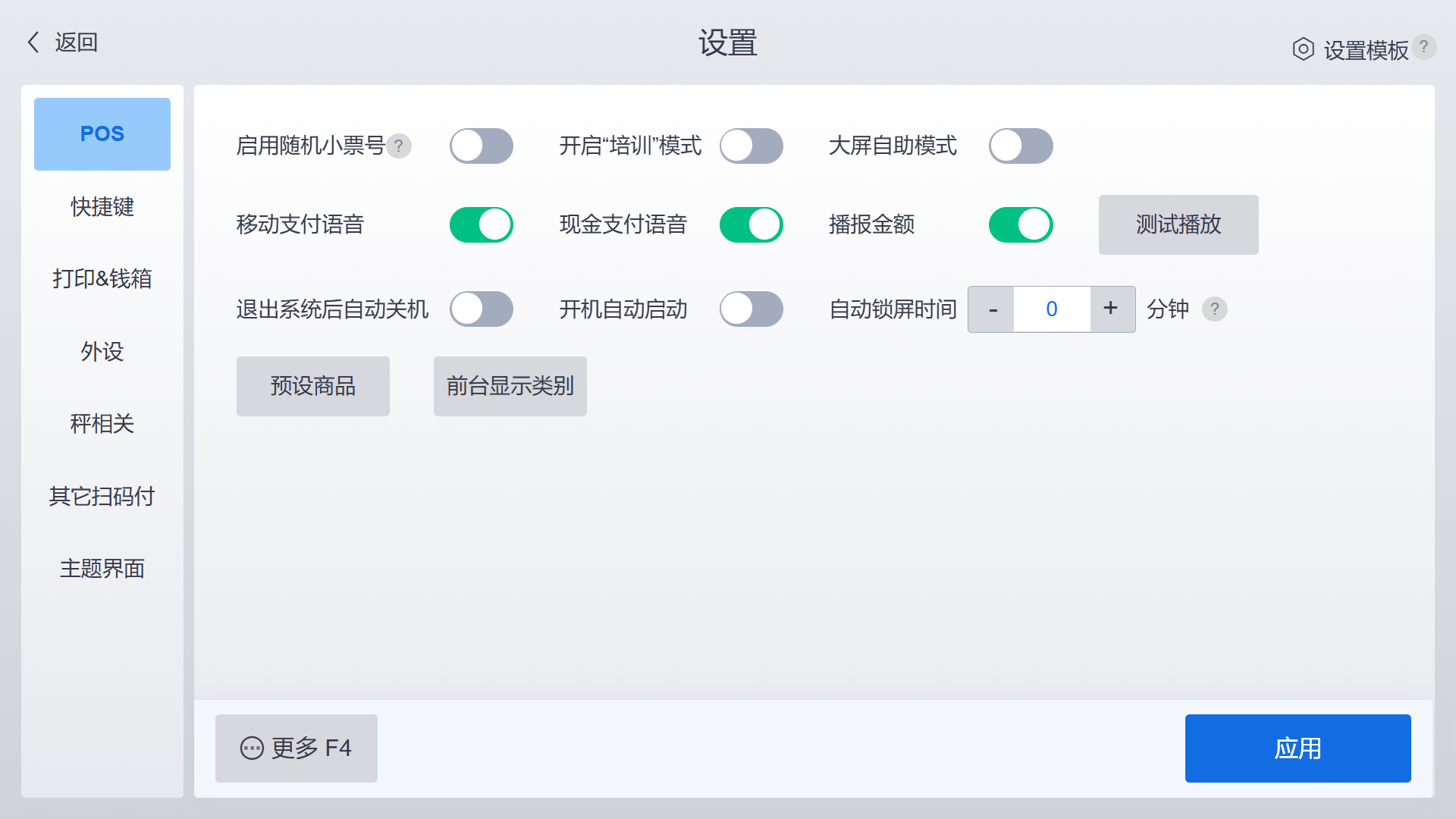Click help icon beside 设置模板
The image size is (1456, 819).
[x=1424, y=46]
